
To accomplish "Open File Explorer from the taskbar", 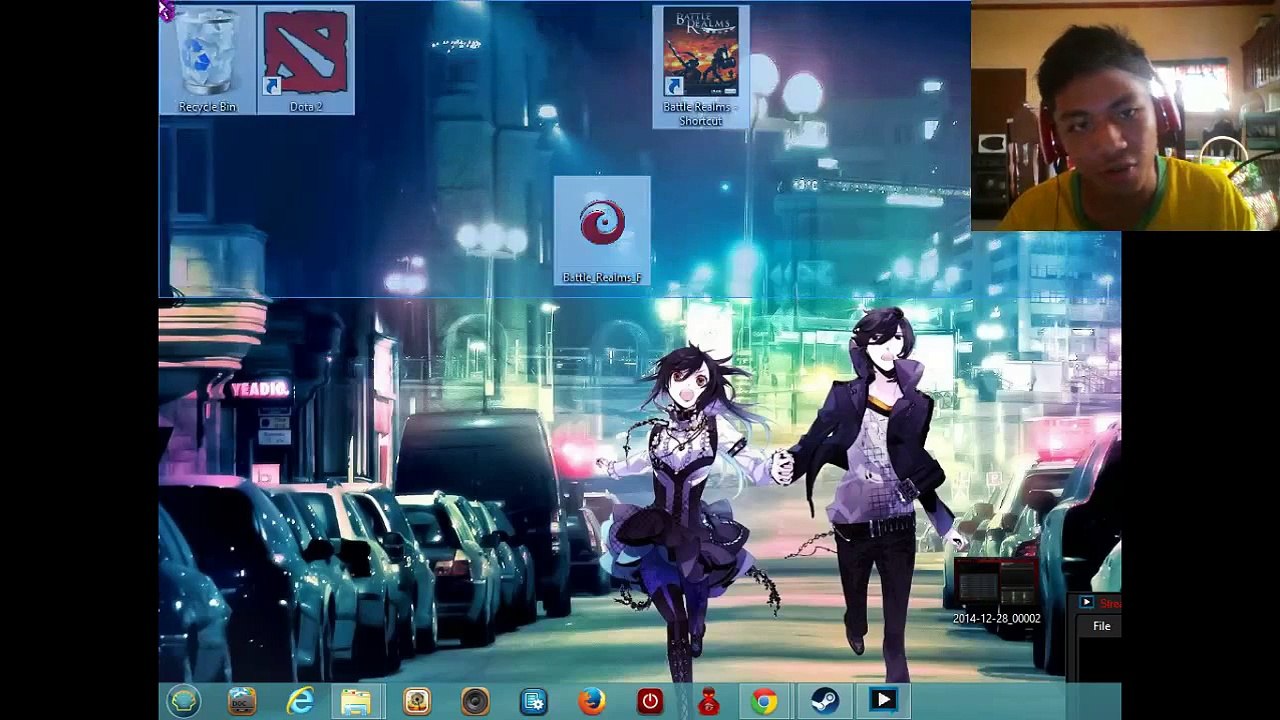I will 357,701.
